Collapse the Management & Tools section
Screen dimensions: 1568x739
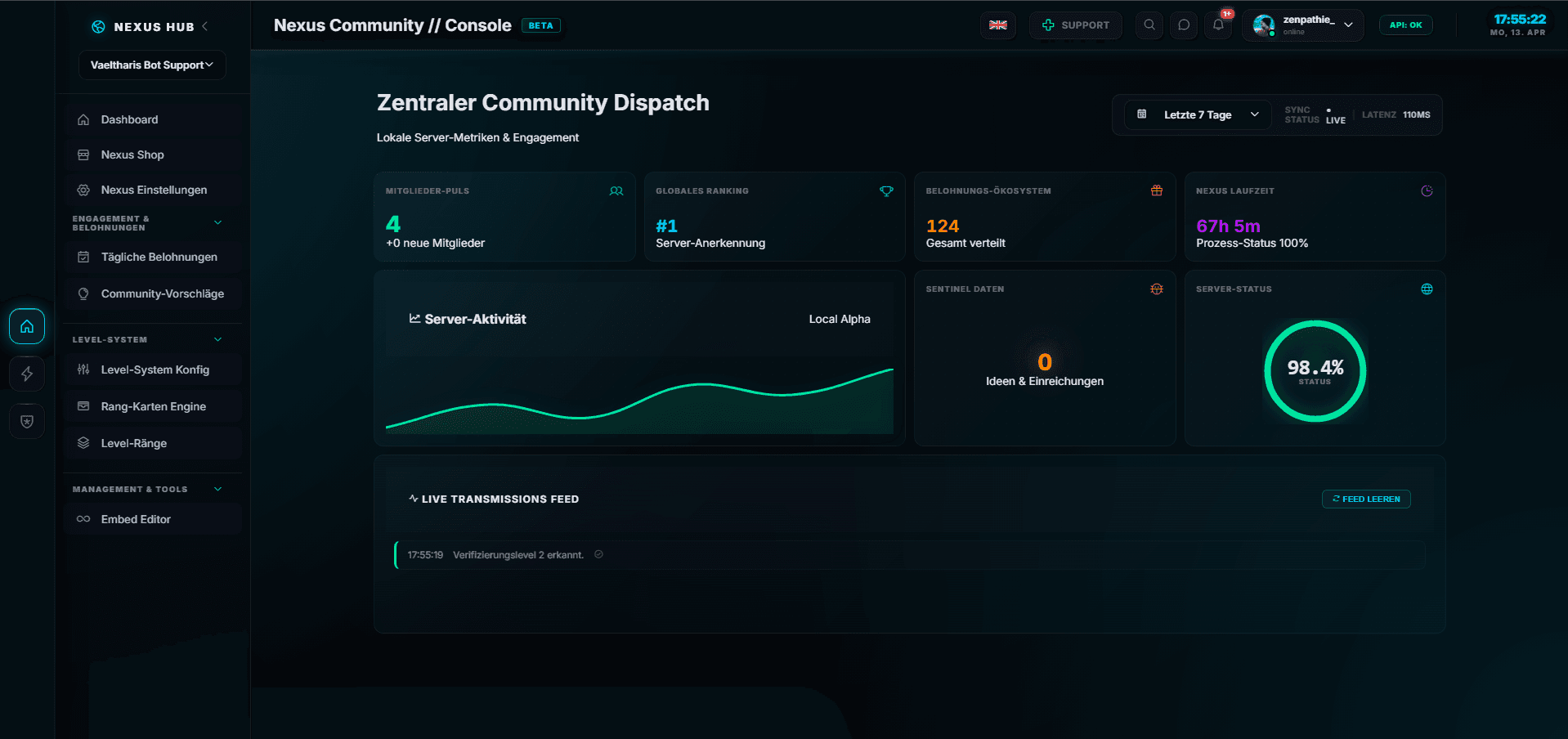[217, 490]
